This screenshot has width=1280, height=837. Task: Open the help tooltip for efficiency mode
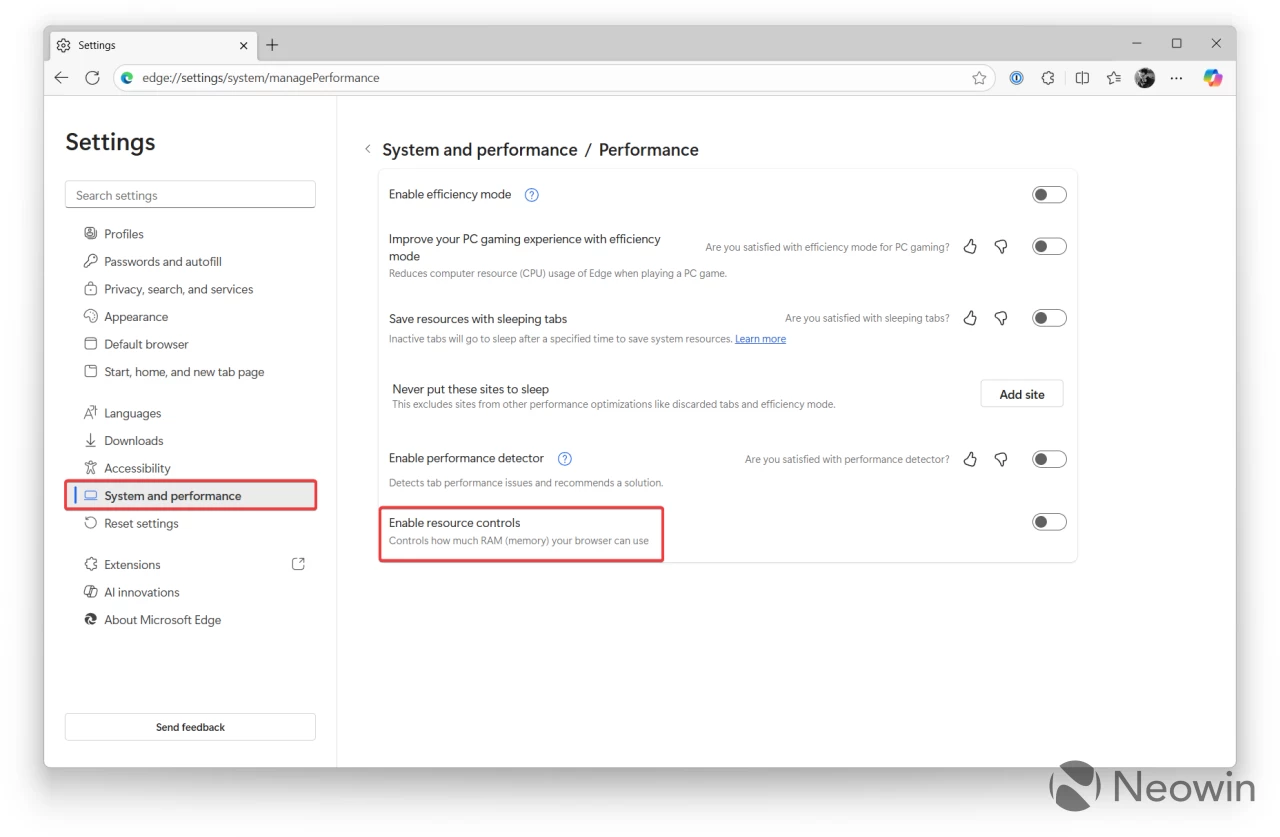tap(531, 194)
